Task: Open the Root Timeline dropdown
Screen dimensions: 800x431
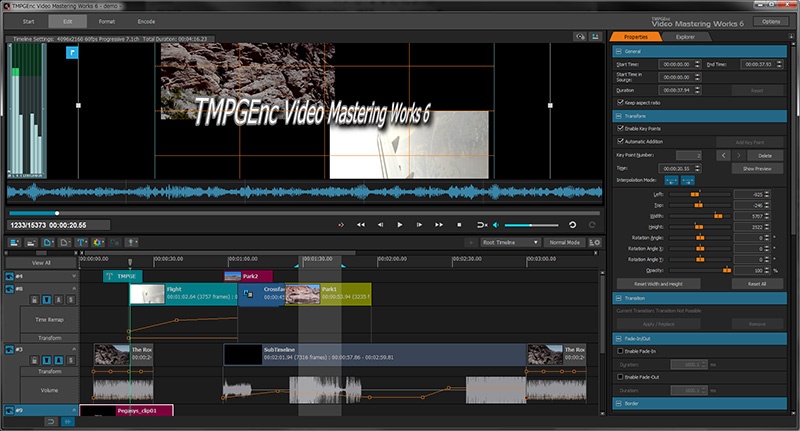Action: (x=510, y=243)
